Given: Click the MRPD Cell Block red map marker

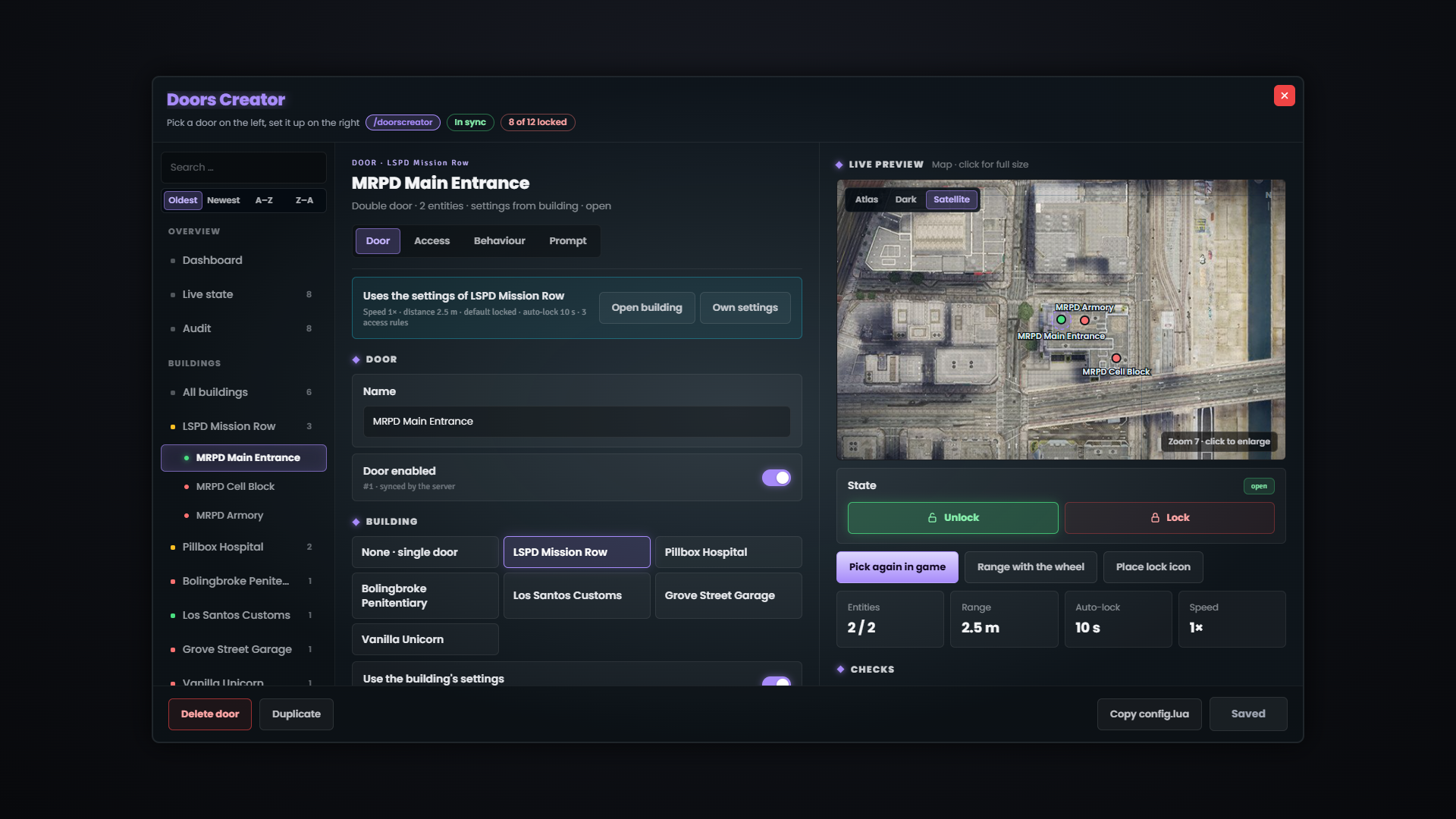Looking at the screenshot, I should (x=1116, y=358).
